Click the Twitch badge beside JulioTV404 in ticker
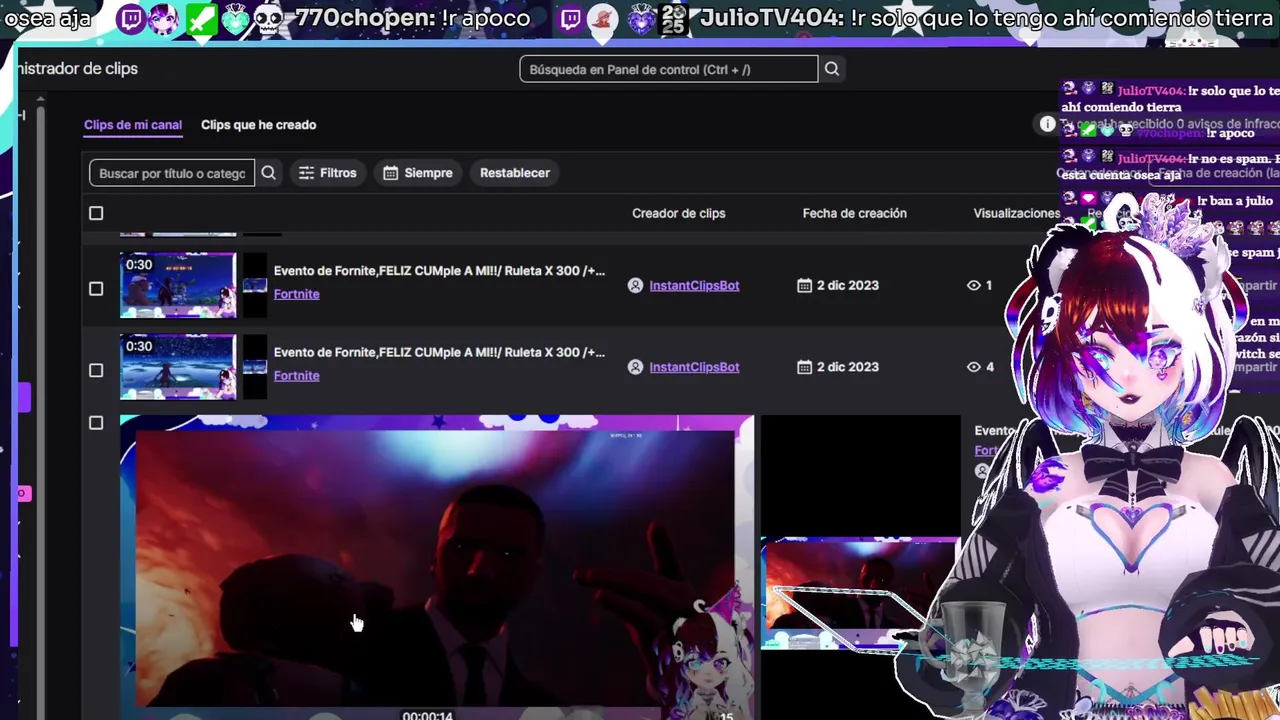The height and width of the screenshot is (720, 1280). point(570,19)
